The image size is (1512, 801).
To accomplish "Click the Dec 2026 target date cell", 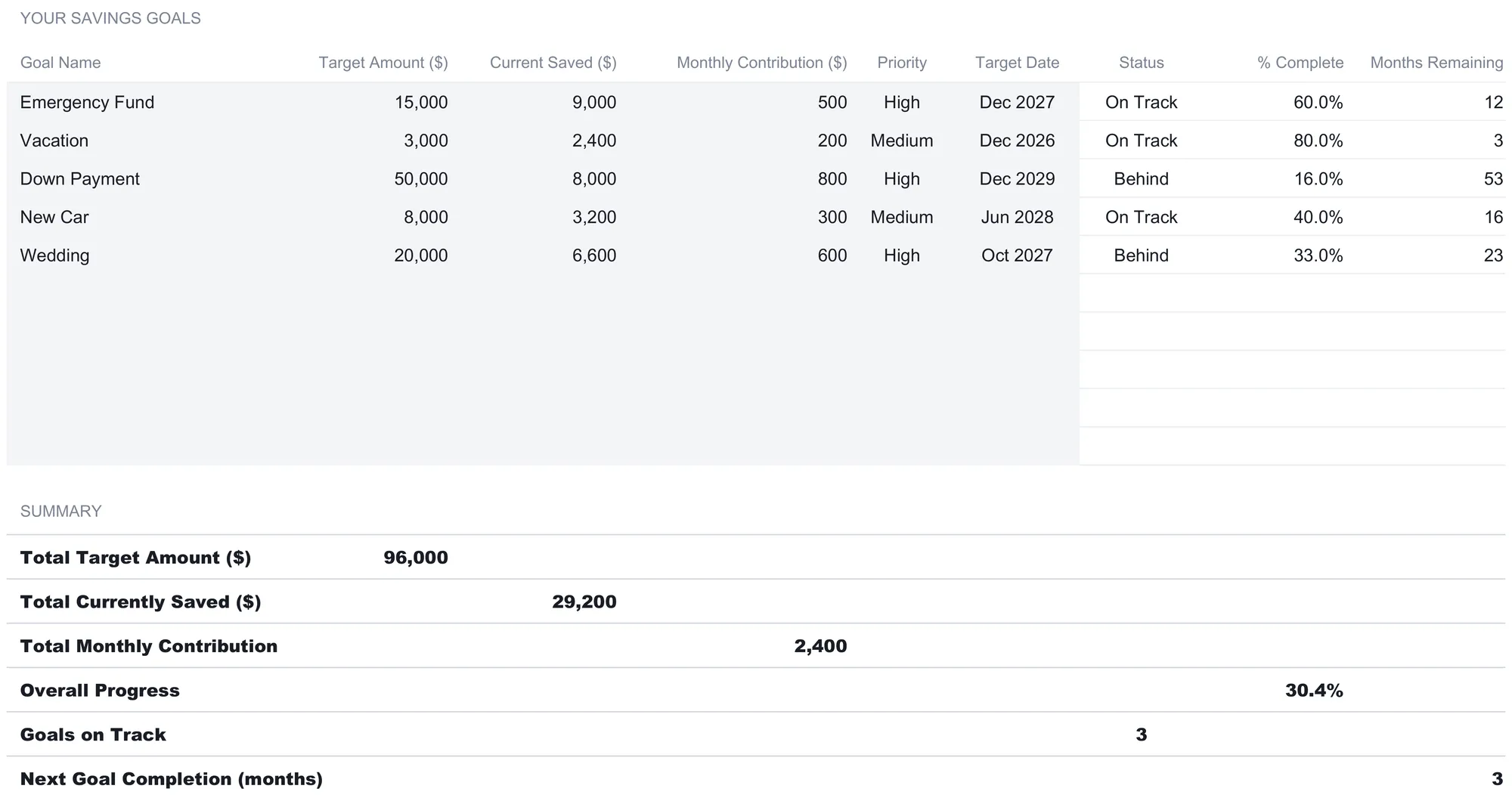I will point(1017,141).
